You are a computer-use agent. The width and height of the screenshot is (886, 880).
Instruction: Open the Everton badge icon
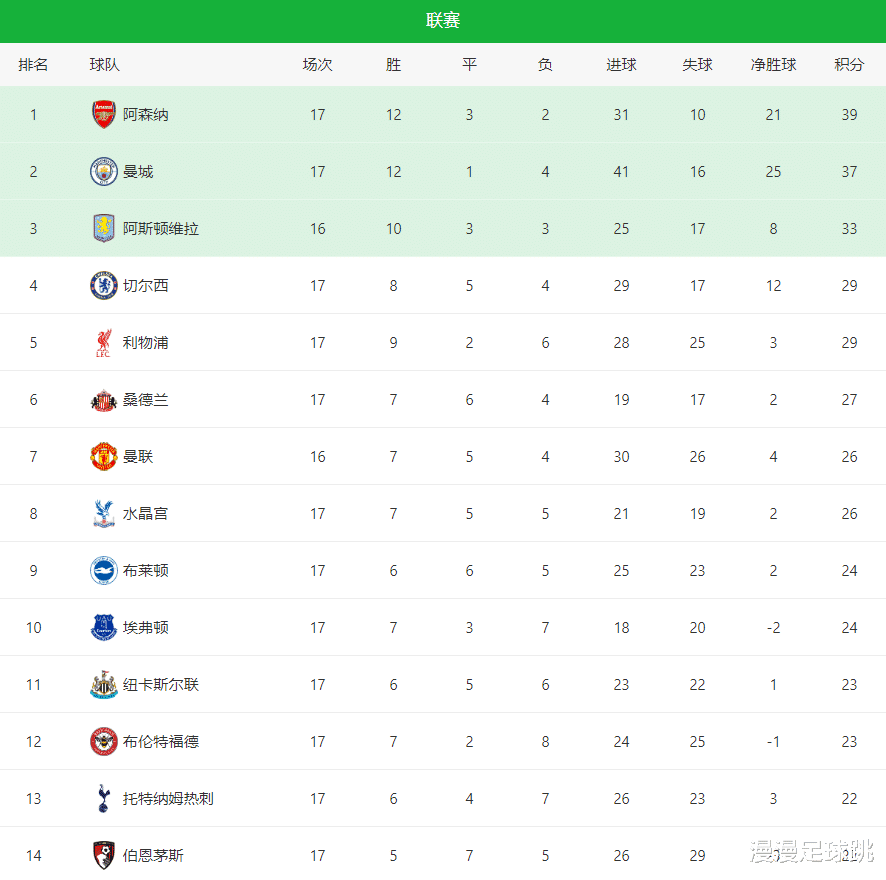pos(103,628)
